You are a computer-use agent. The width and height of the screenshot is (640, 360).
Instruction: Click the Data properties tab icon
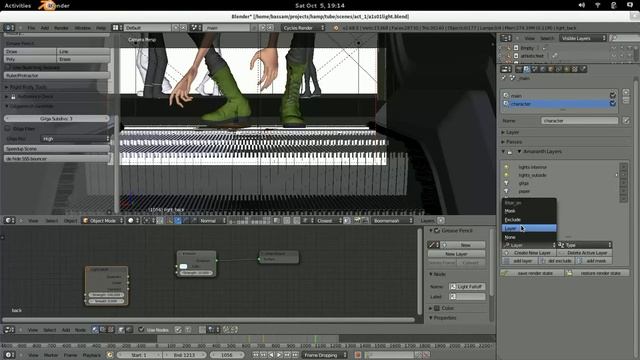(567, 69)
